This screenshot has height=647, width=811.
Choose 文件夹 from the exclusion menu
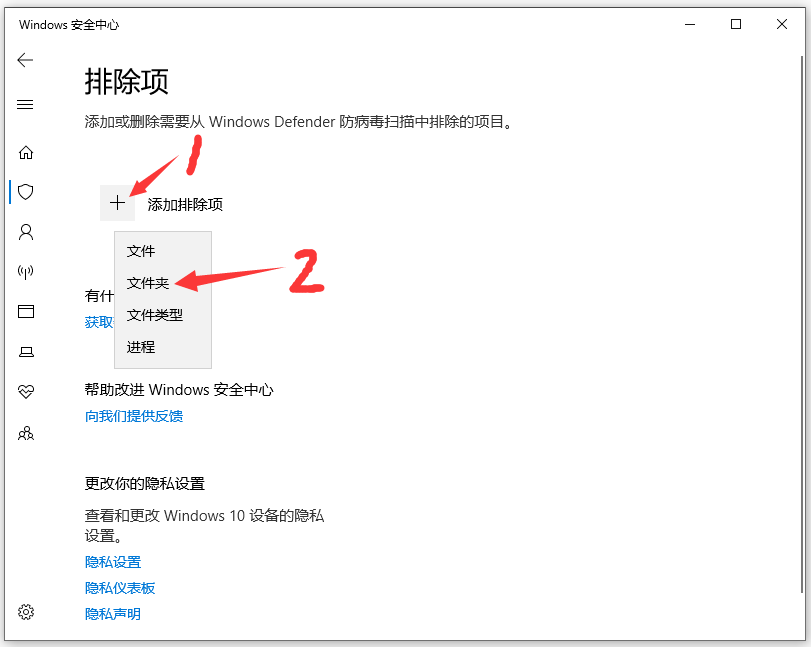[x=148, y=283]
